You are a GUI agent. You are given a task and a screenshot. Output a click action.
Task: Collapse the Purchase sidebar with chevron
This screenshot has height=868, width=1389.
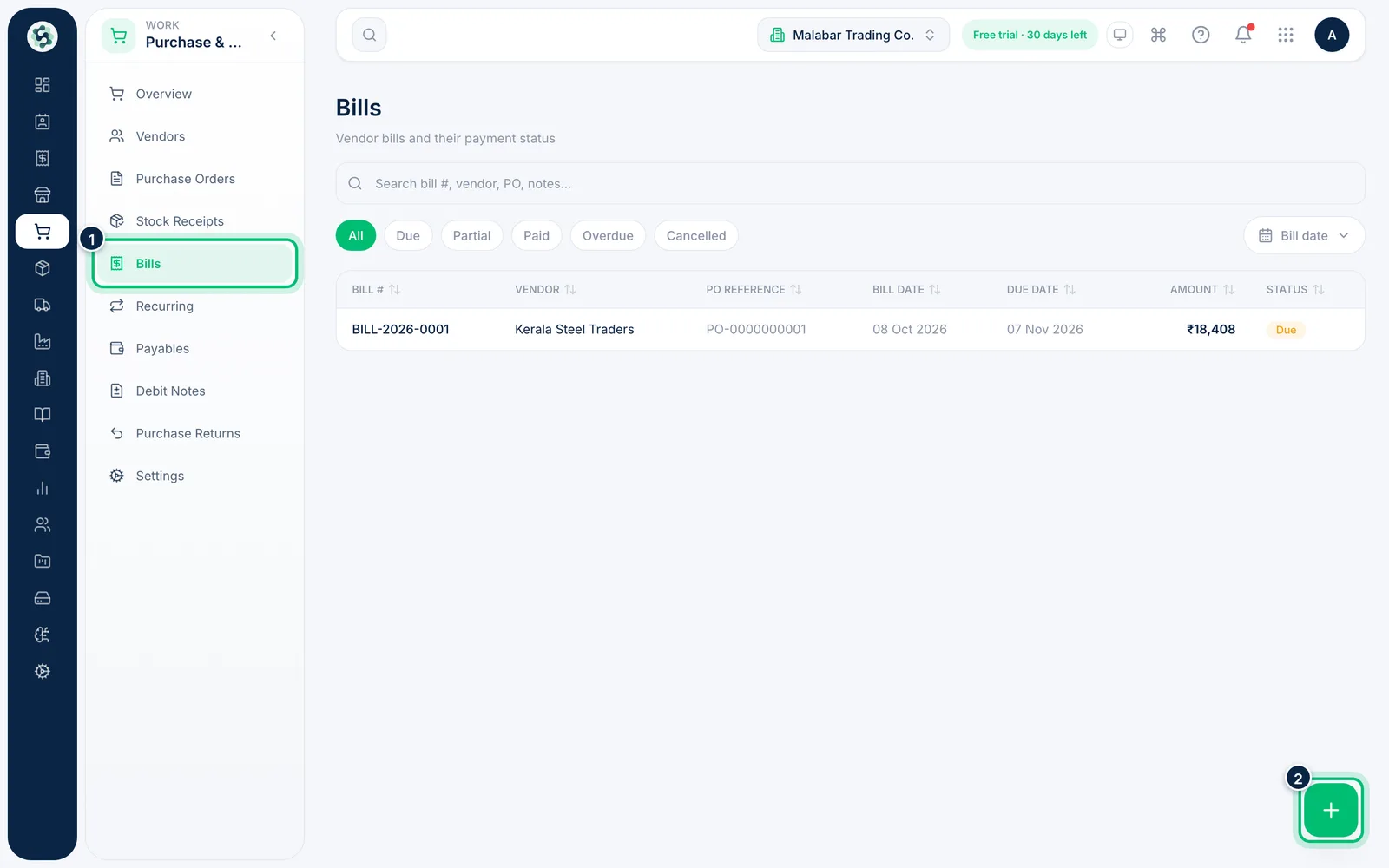[273, 36]
